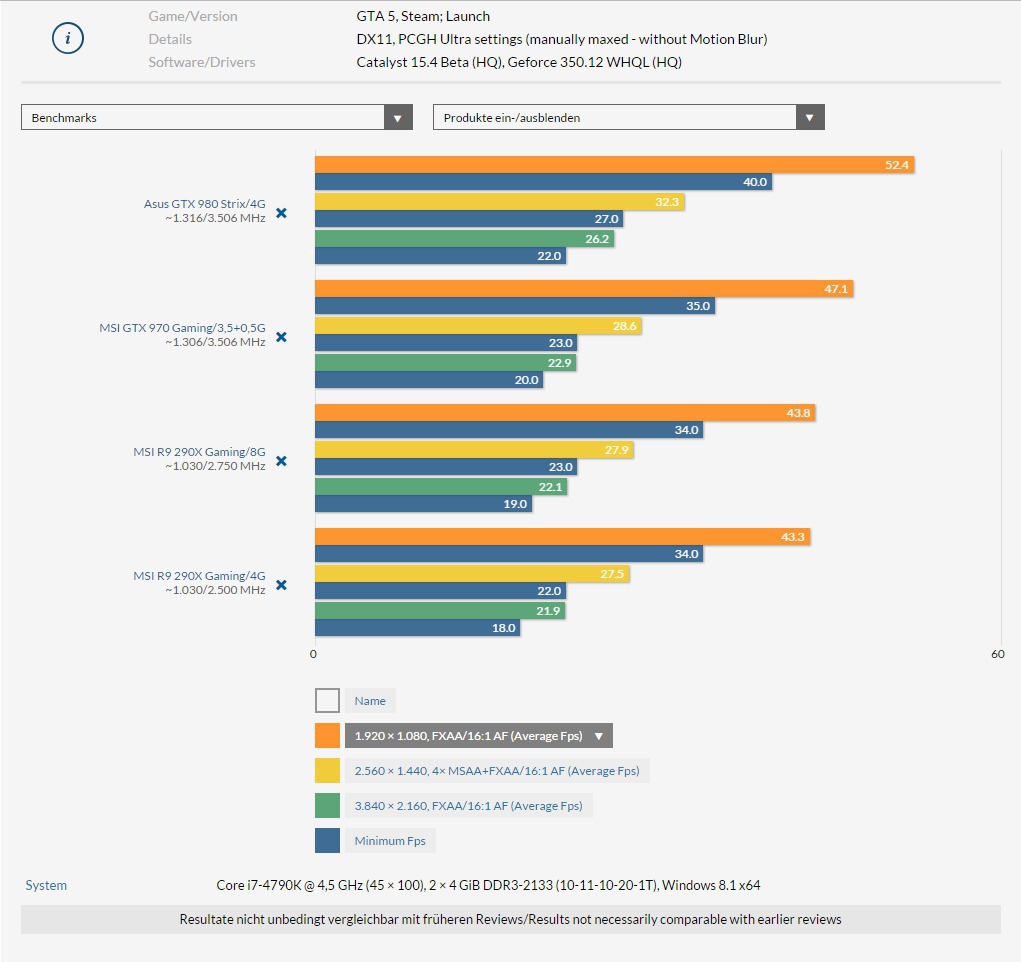Screen dimensions: 1021x962
Task: Click the ~1.316/3.506 MHz clock text
Action: click(x=216, y=218)
